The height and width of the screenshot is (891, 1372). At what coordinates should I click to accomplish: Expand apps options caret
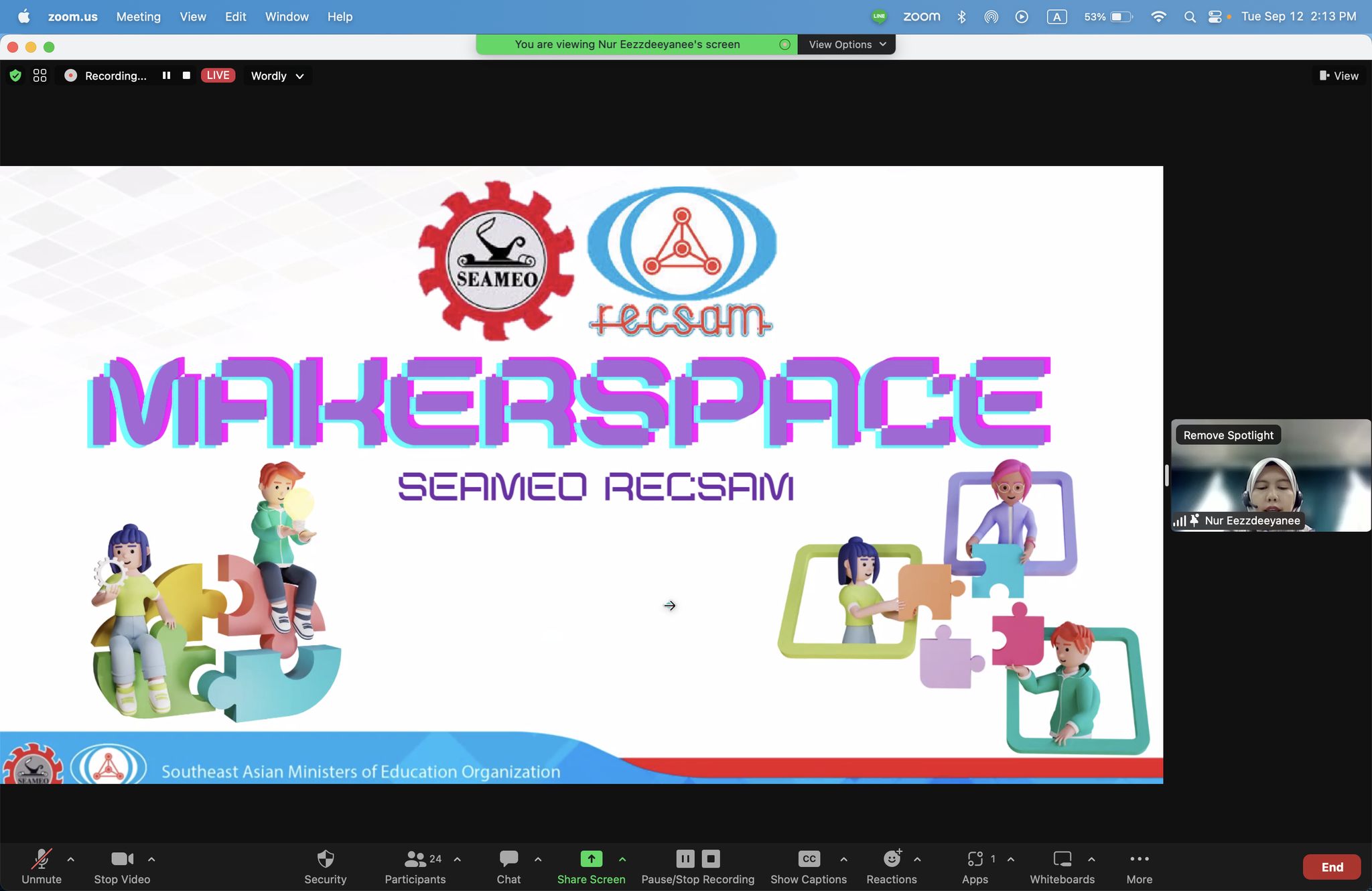pos(1011,859)
